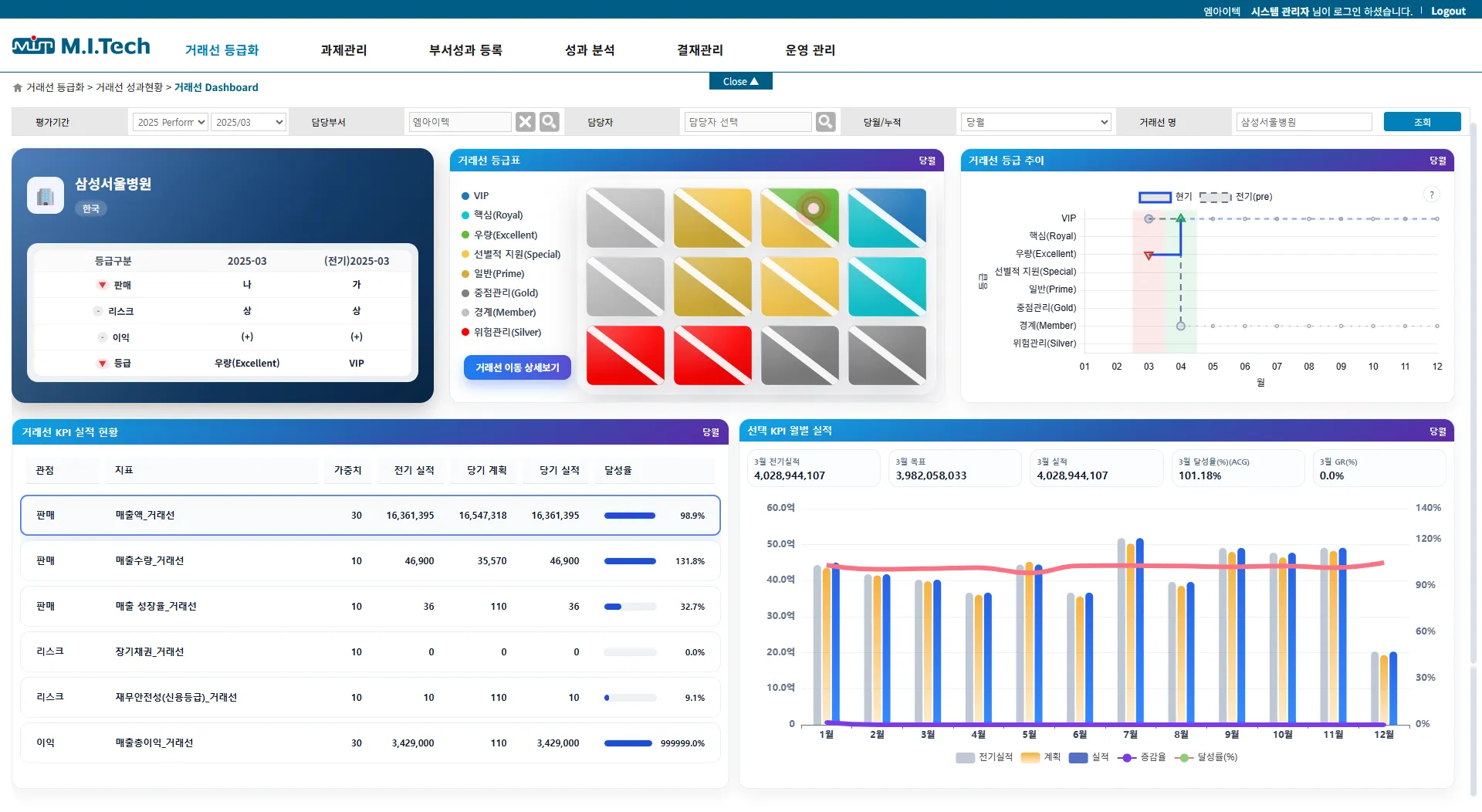Viewport: 1482px width, 812px height.
Task: Click the M.I.Tech logo
Action: click(81, 46)
